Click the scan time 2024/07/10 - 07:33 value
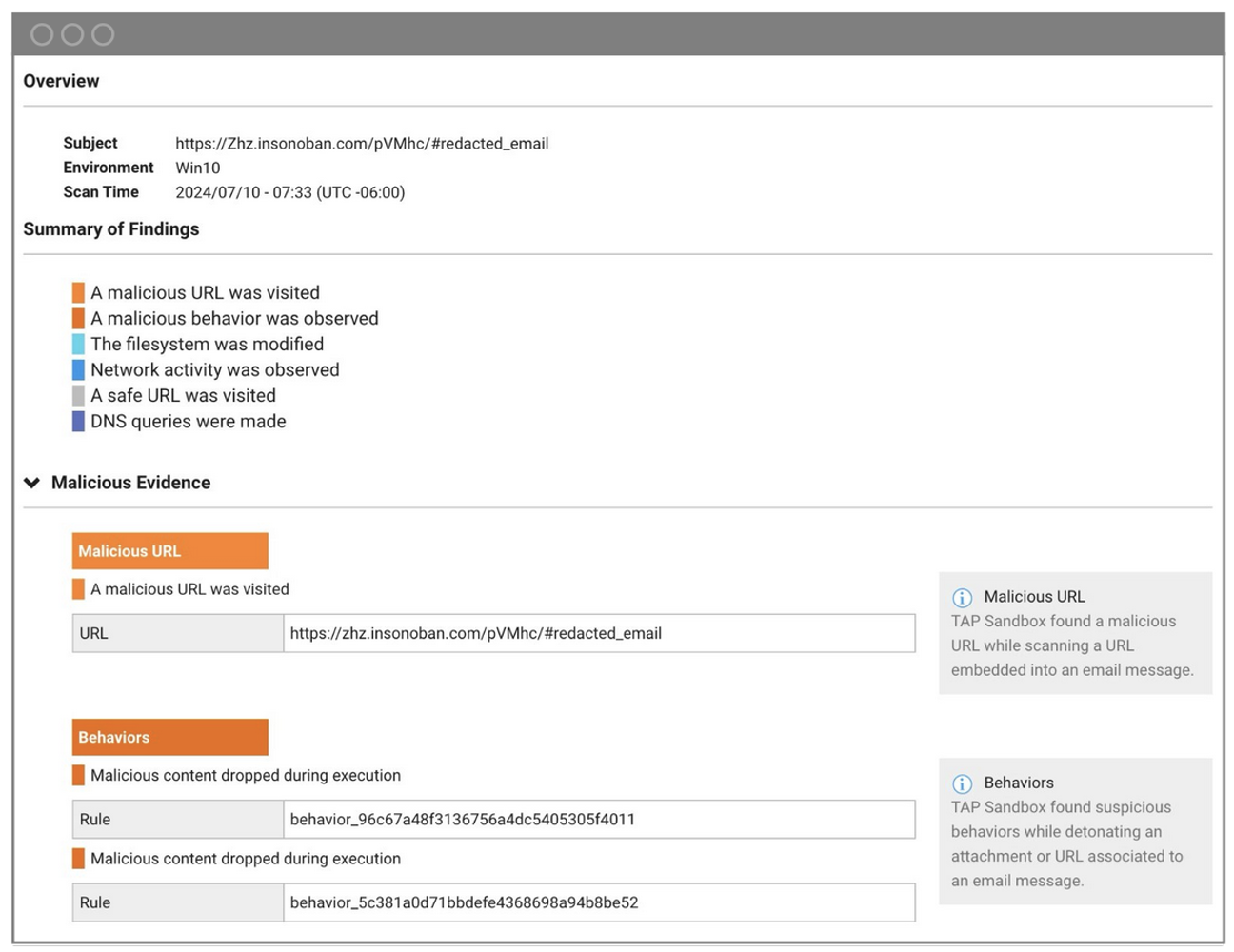The width and height of the screenshot is (1234, 952). [x=290, y=192]
